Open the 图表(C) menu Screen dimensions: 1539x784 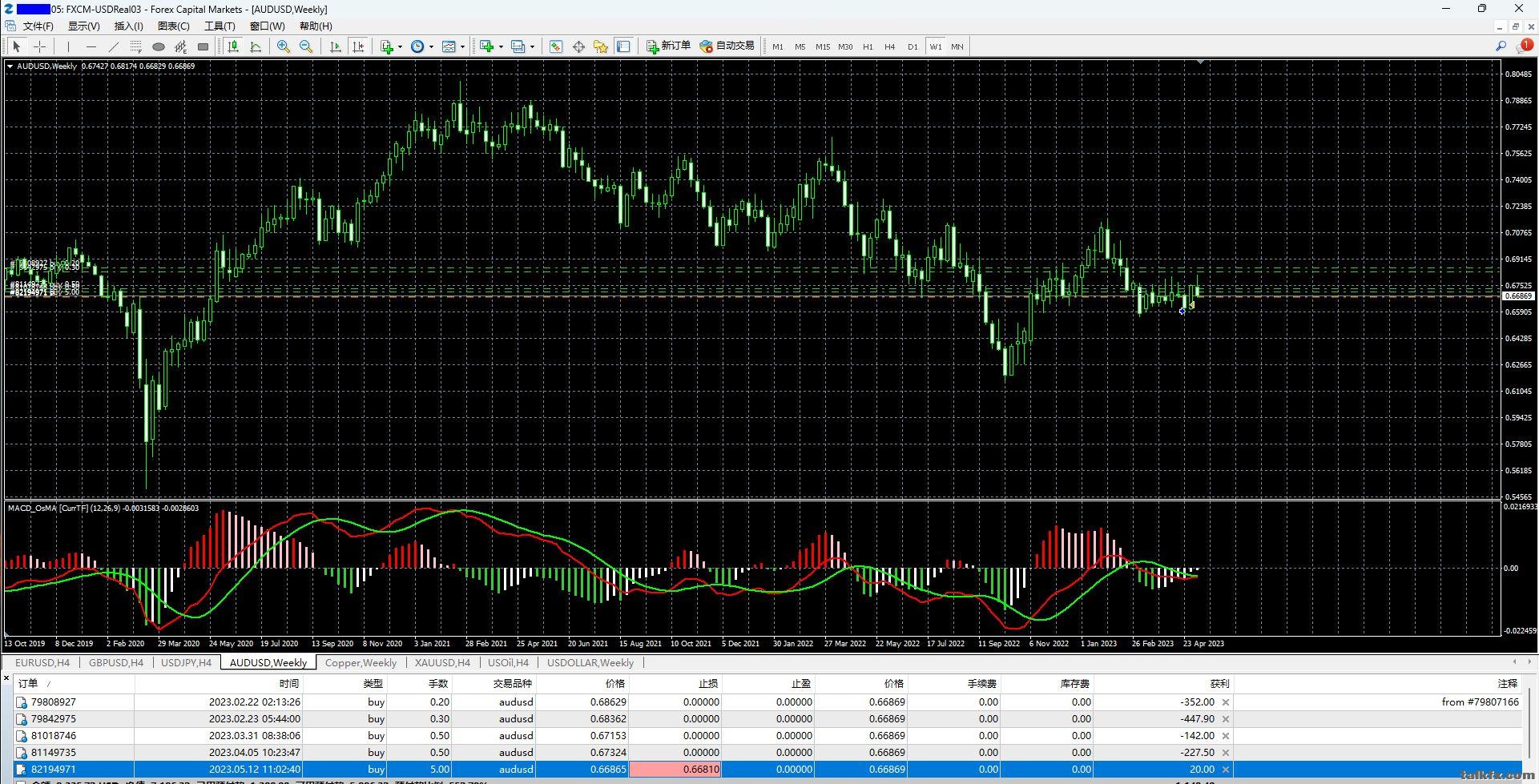point(173,26)
